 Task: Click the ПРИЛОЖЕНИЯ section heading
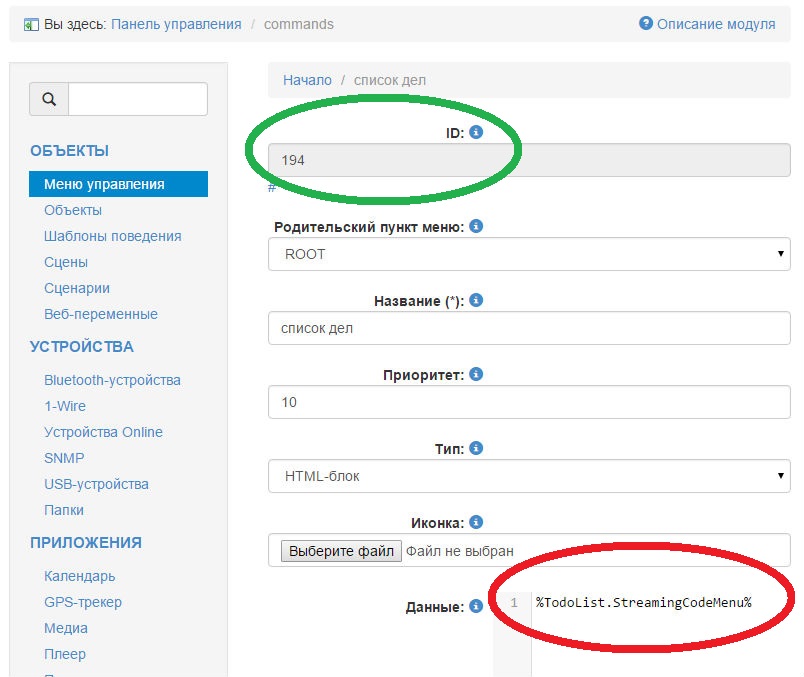86,543
